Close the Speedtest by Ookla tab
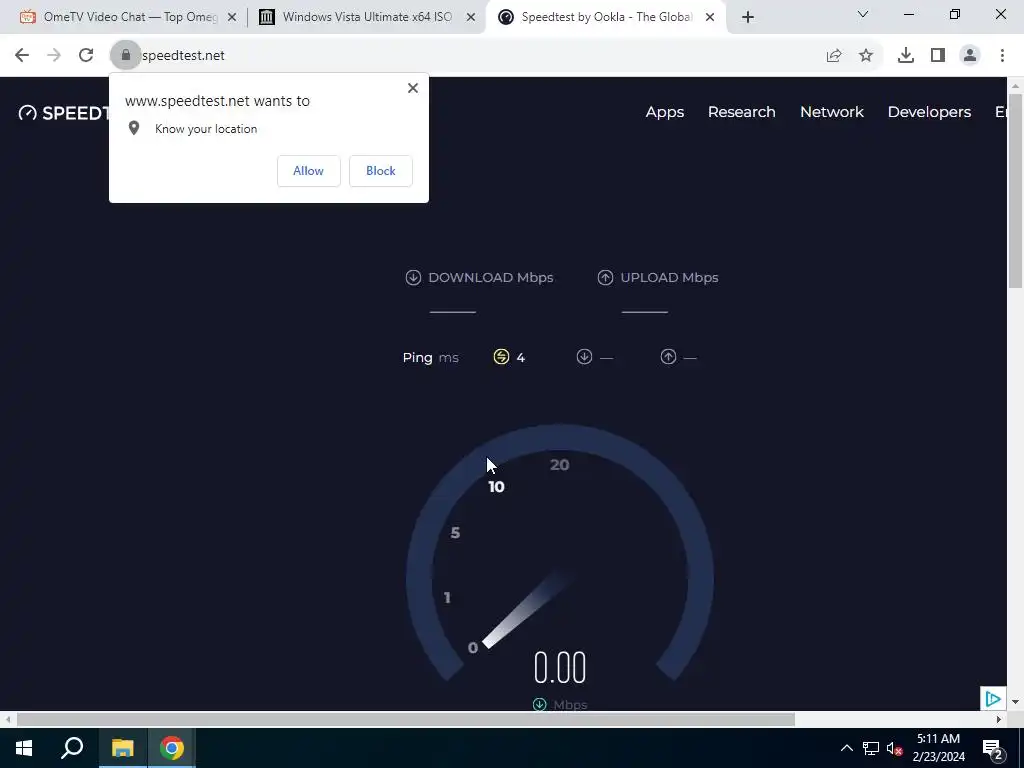 coord(710,18)
